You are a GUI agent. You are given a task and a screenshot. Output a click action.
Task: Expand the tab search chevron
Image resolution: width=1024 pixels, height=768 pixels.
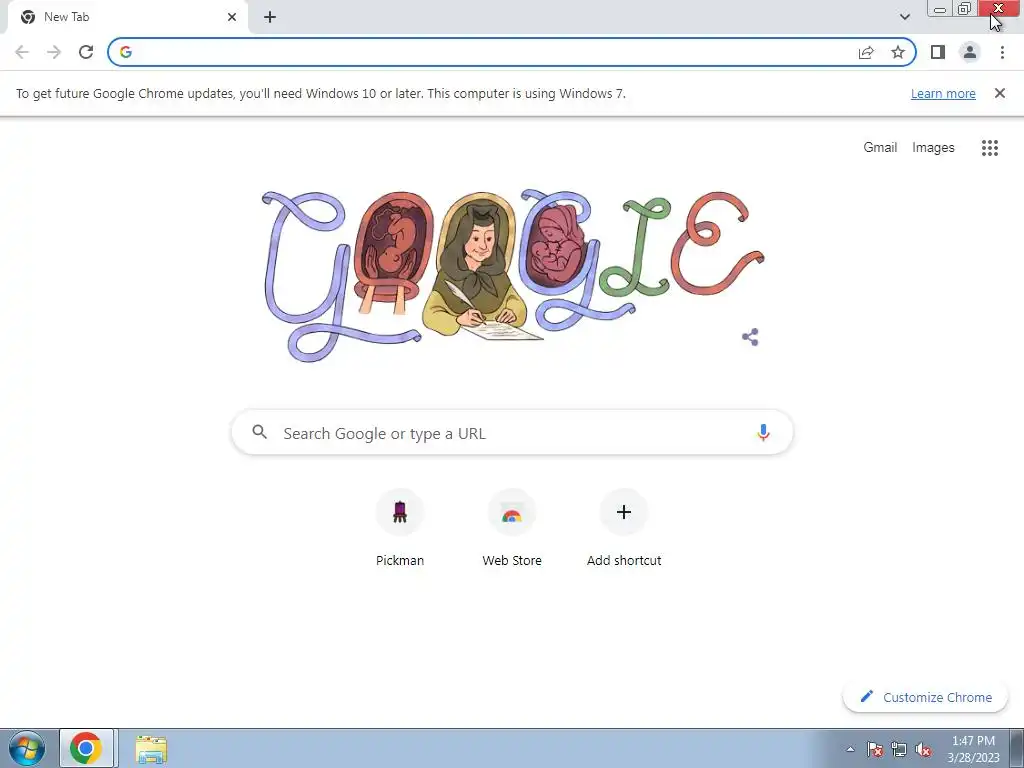(904, 17)
